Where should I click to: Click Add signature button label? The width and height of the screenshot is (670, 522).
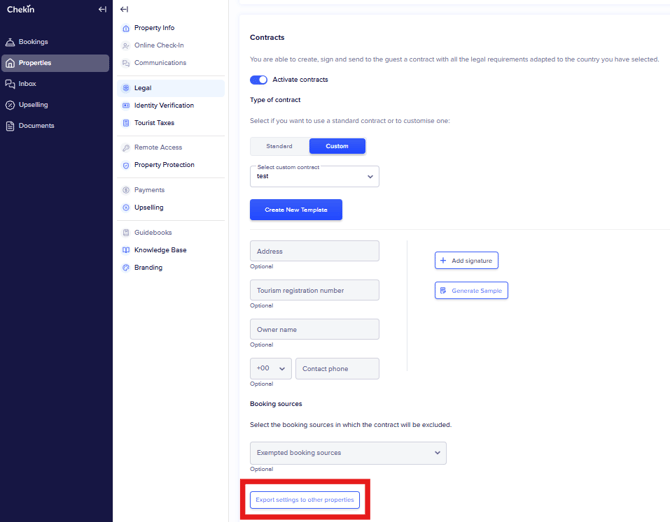(472, 261)
